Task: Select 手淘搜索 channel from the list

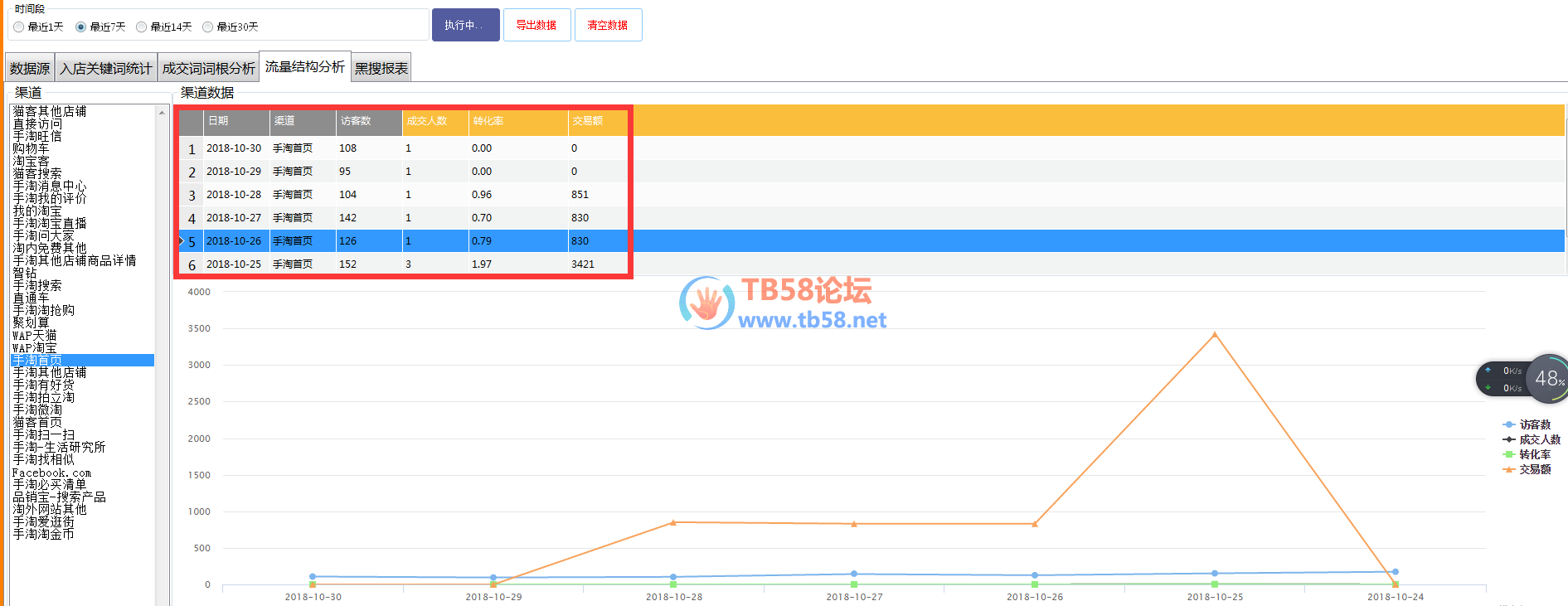Action: (37, 285)
